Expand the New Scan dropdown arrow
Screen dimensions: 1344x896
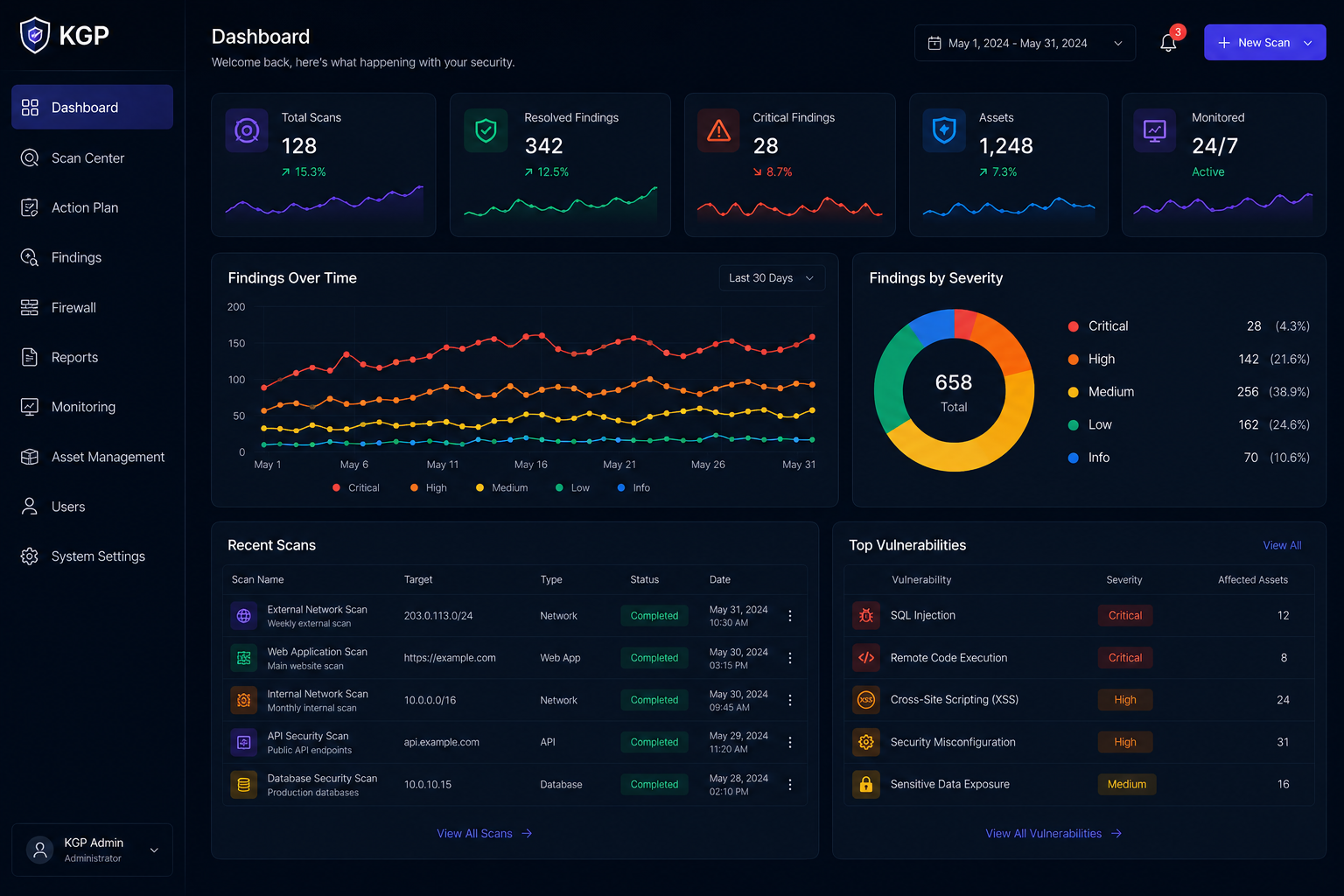click(1308, 43)
